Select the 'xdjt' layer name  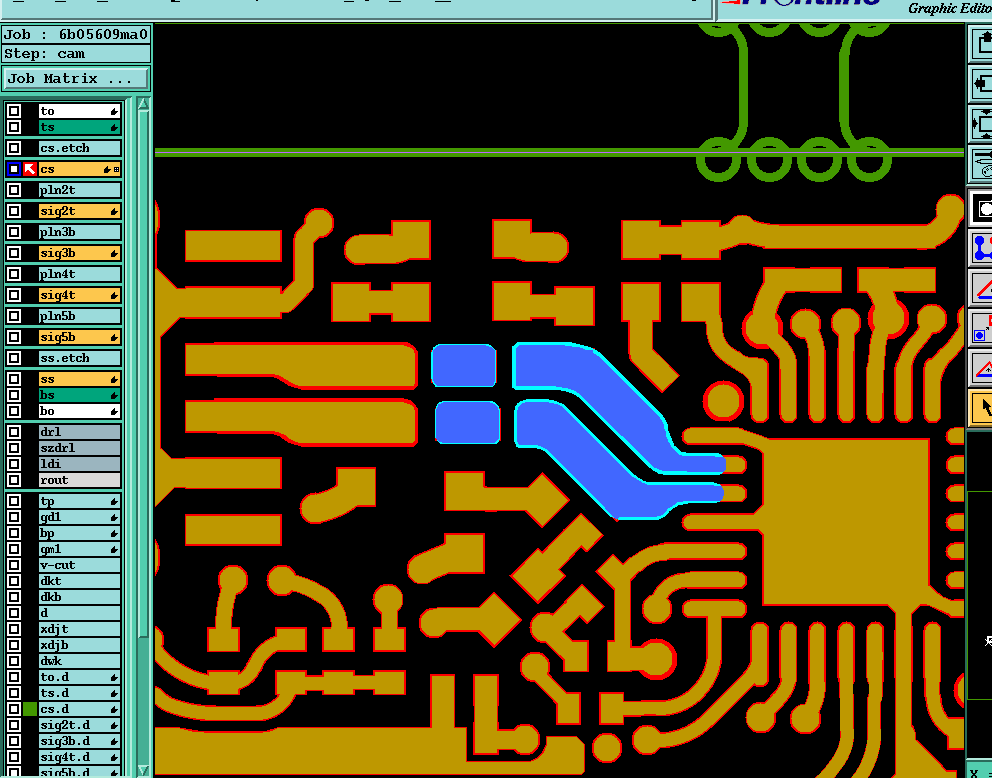(80, 629)
